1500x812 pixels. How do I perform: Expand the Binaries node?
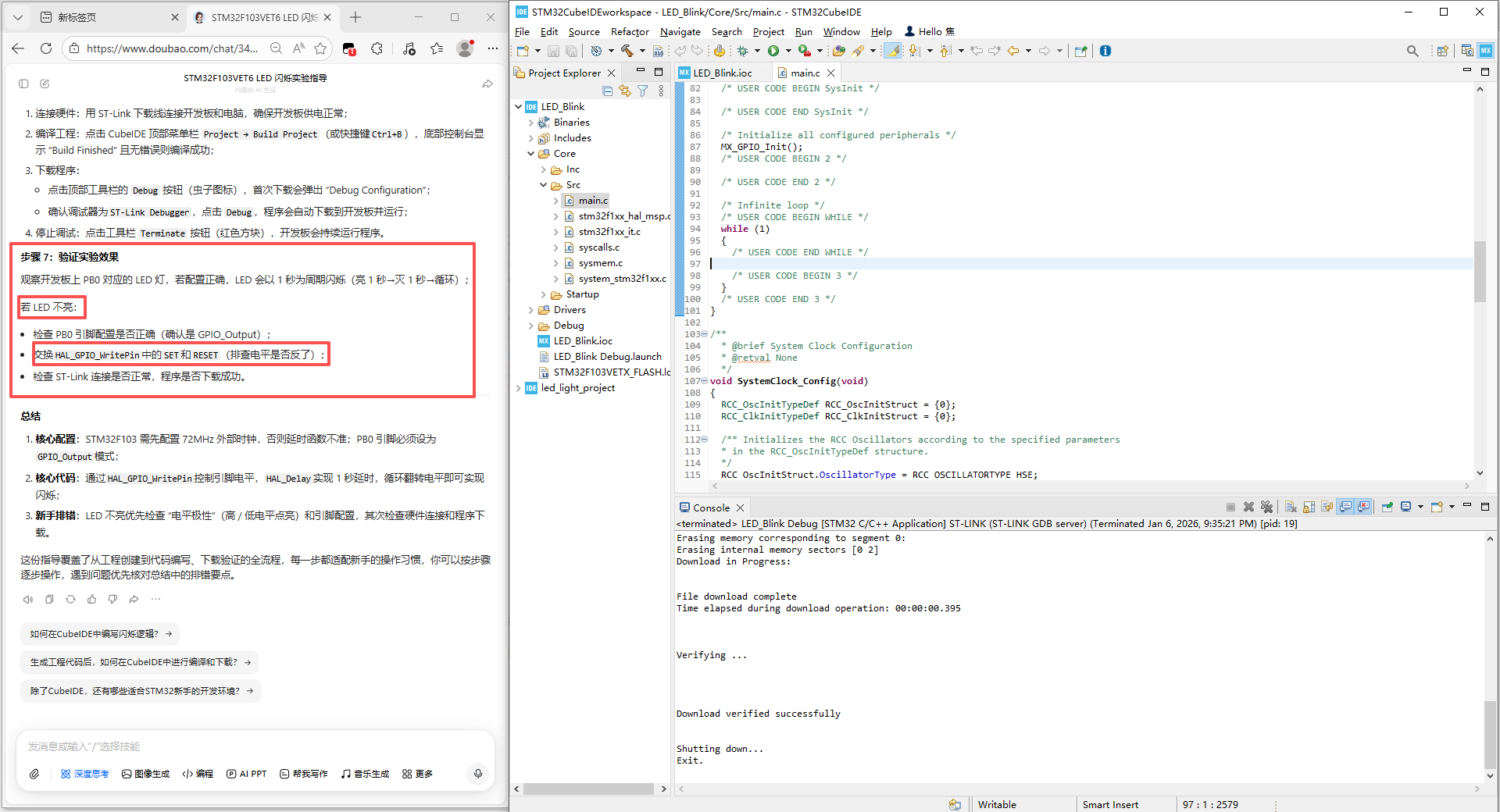530,123
